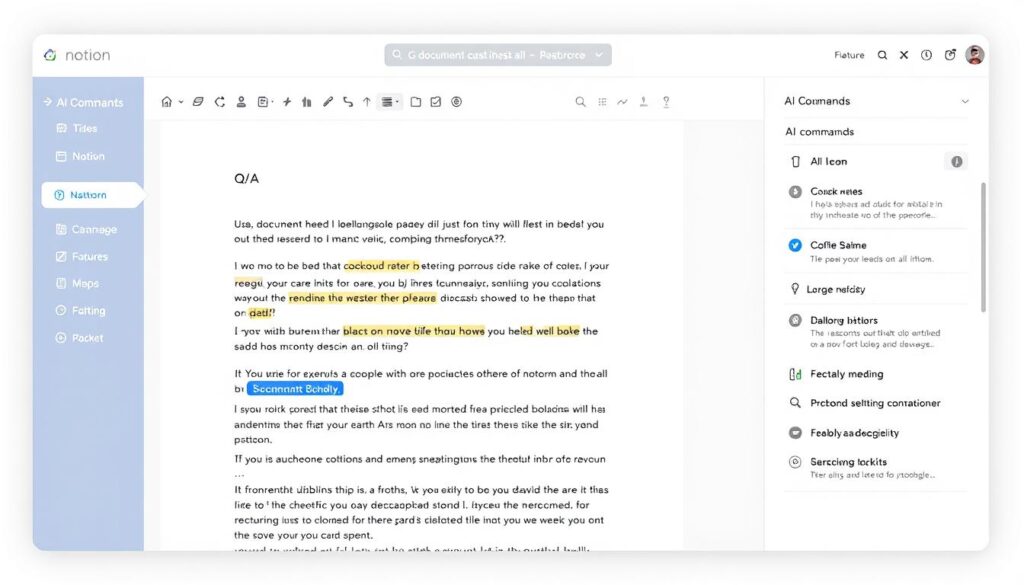Image resolution: width=1024 pixels, height=585 pixels.
Task: Click the highlighted Scomnatt Bohdly button
Action: tap(295, 388)
